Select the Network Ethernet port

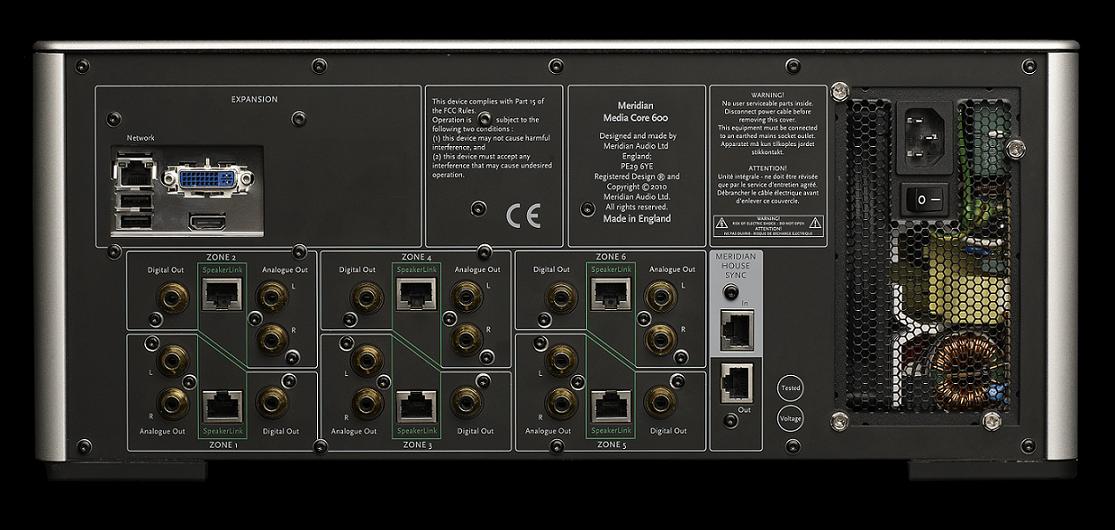tap(134, 173)
